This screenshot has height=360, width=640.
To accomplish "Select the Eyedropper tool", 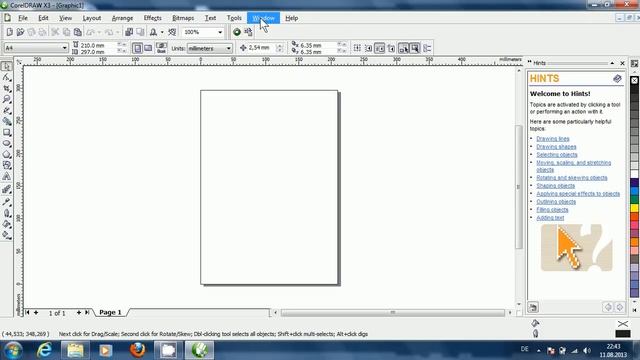I will click(7, 202).
